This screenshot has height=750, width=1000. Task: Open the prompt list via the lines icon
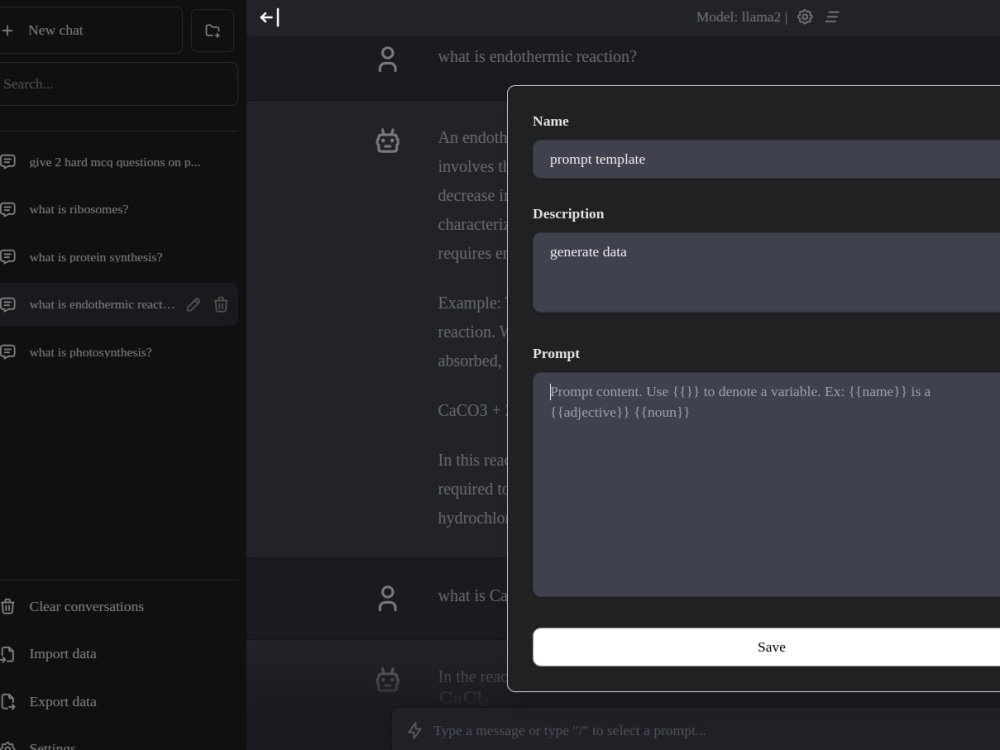click(x=832, y=16)
